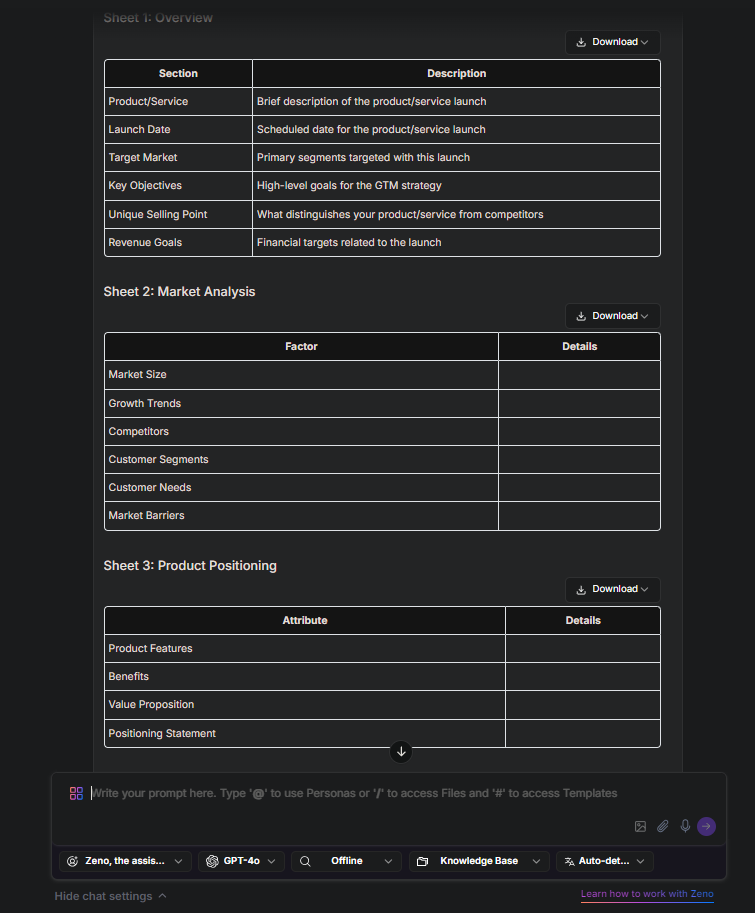Select the Market Size cell
Screen dimensions: 755x913
[302, 374]
